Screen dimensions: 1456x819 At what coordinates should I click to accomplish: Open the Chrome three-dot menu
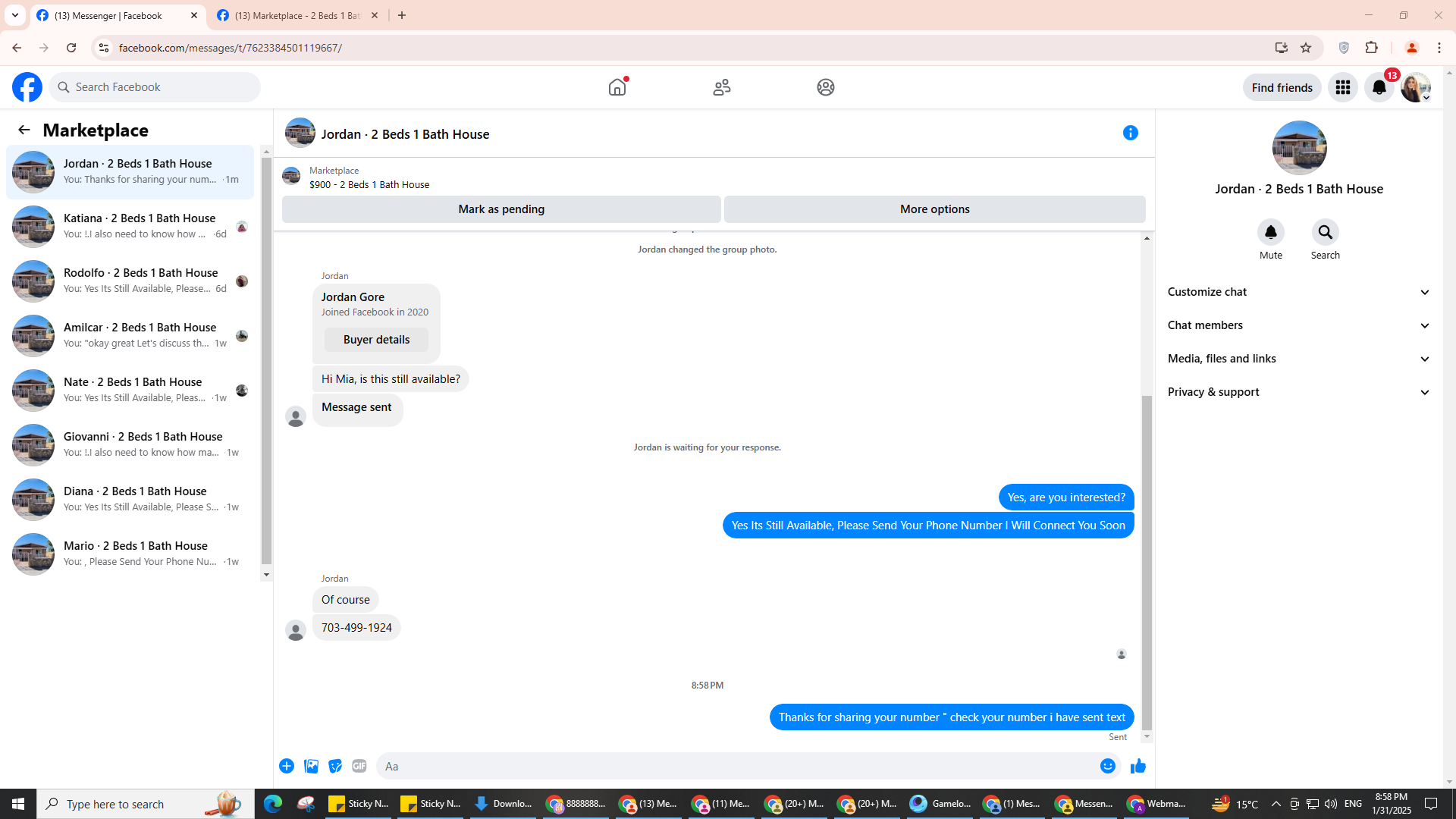1439,48
